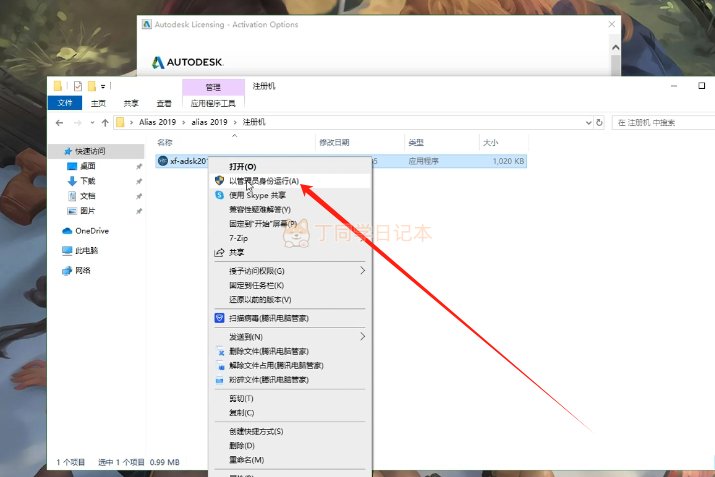Click the network icon beside 网络
This screenshot has height=477, width=715.
tap(67, 270)
